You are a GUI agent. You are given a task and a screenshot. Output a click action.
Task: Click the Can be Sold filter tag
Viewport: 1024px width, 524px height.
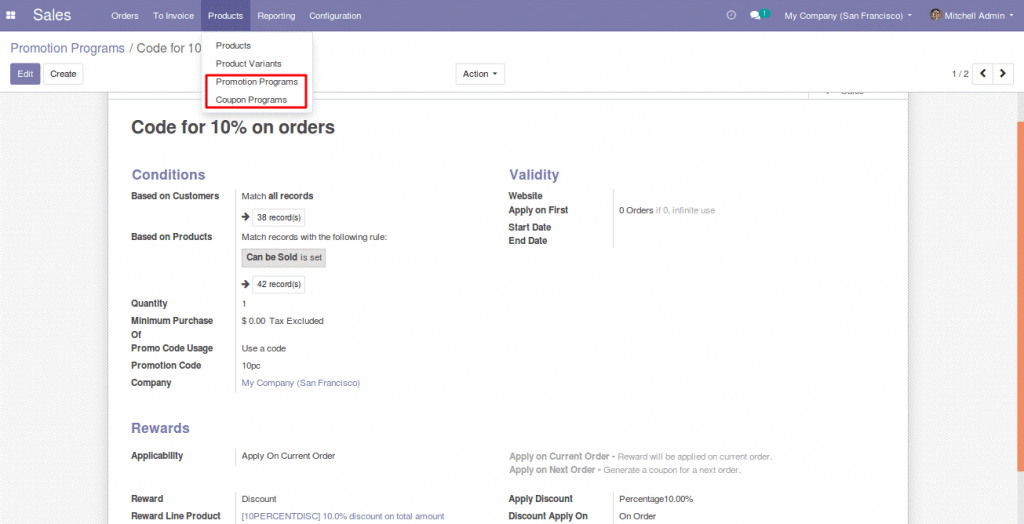coord(284,257)
